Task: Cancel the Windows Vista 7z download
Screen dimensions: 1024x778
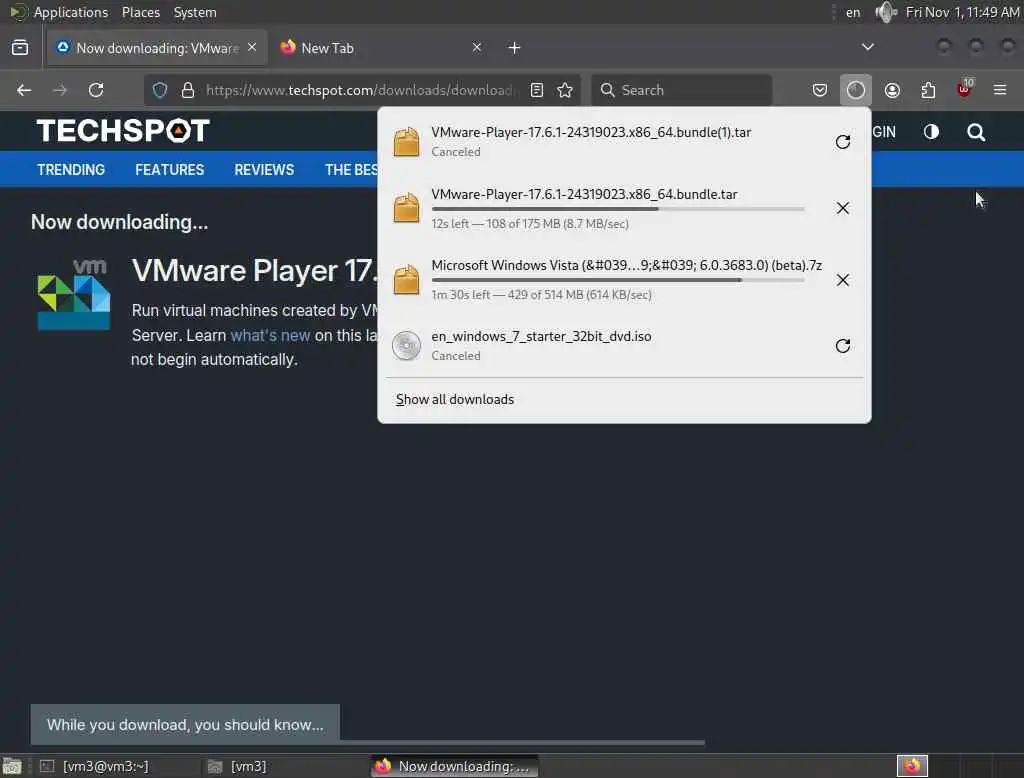Action: point(842,280)
